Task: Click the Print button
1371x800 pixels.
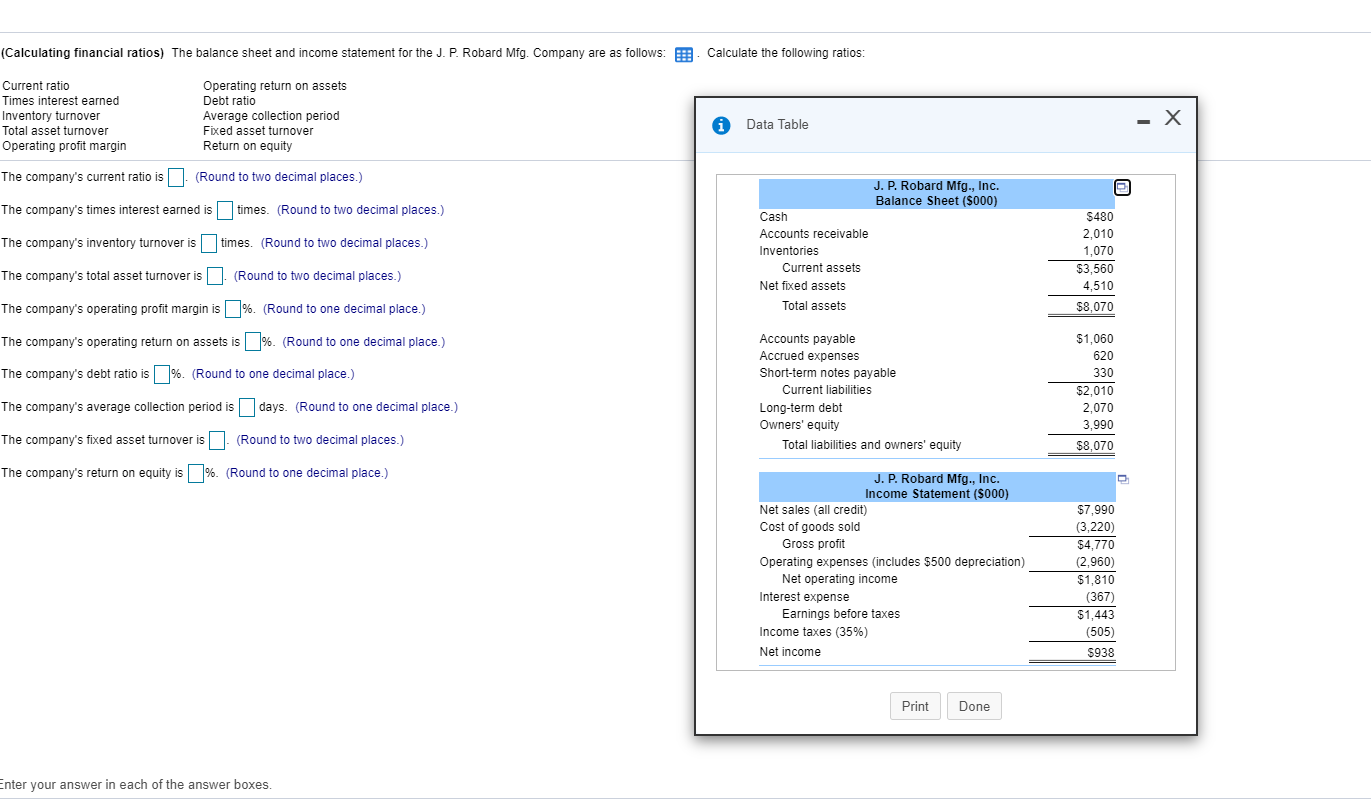Action: (915, 706)
